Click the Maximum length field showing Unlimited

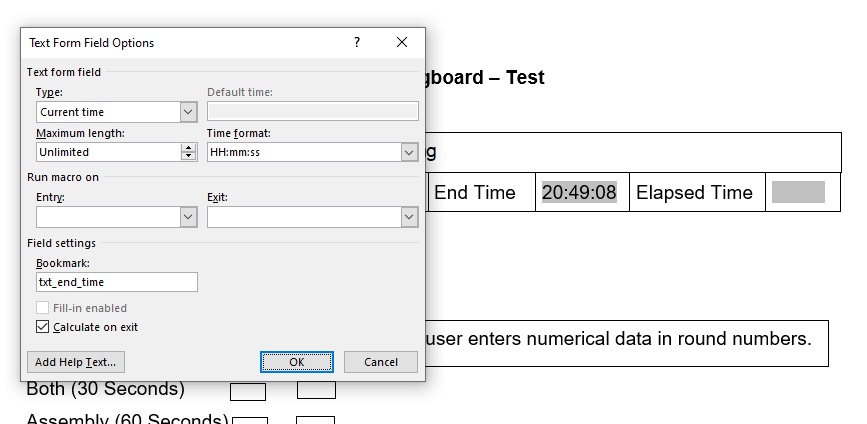point(108,153)
